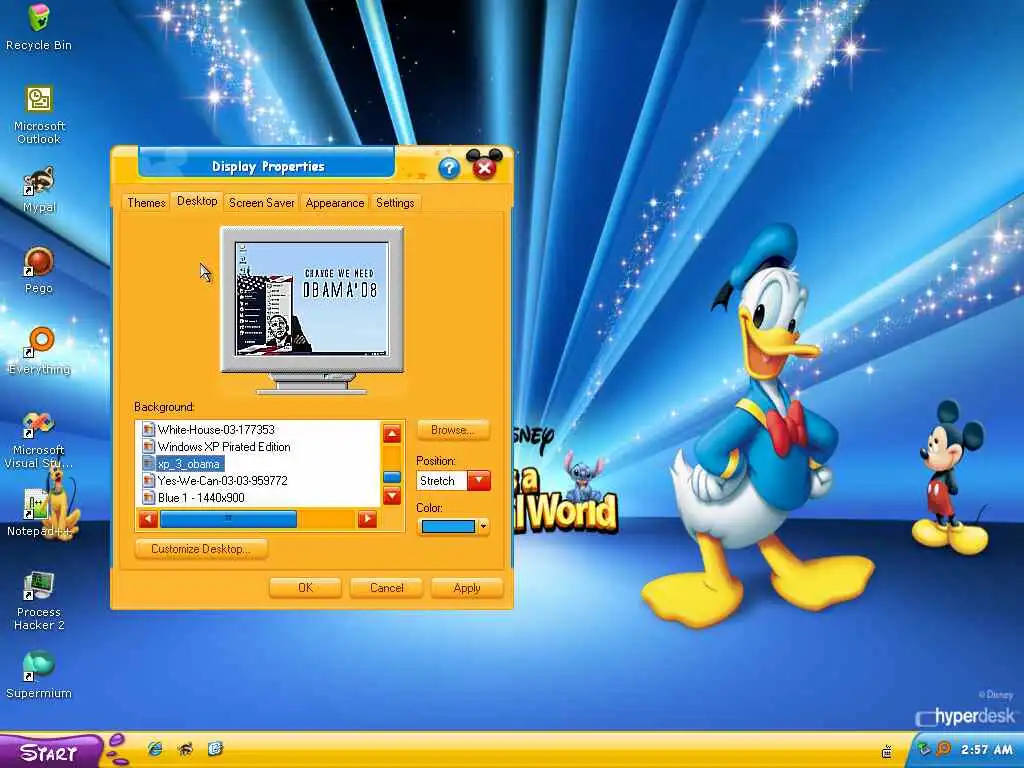Choose Yes-We-Can-03-03-959772 background
Screen dimensions: 1024x768
tap(222, 481)
